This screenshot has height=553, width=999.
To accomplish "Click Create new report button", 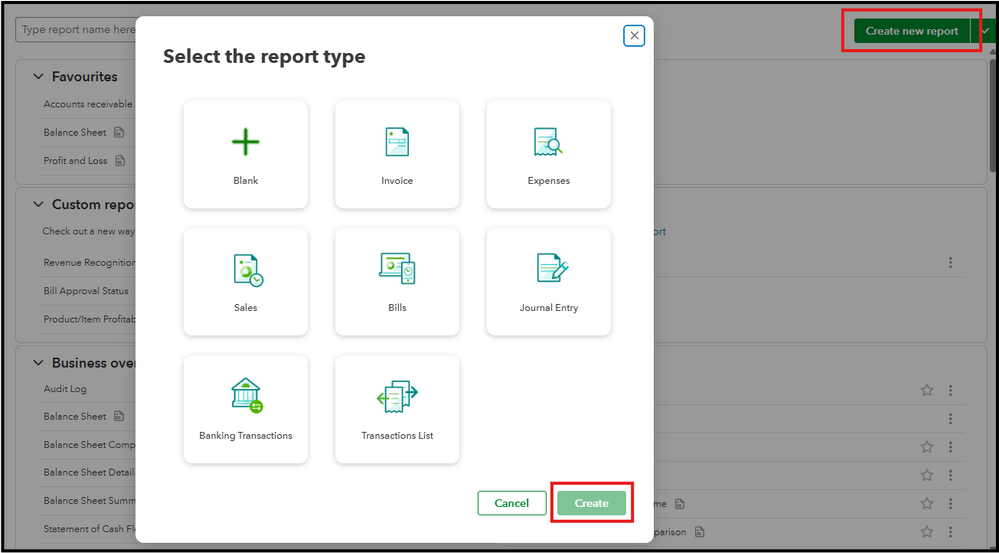I will coord(912,31).
